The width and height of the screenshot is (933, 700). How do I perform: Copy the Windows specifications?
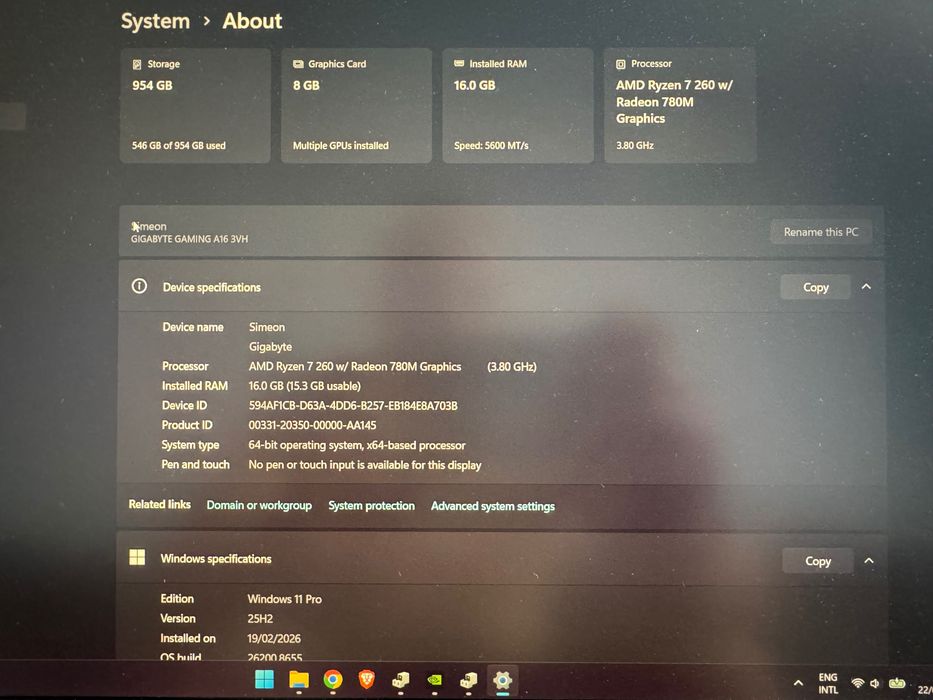pos(818,561)
